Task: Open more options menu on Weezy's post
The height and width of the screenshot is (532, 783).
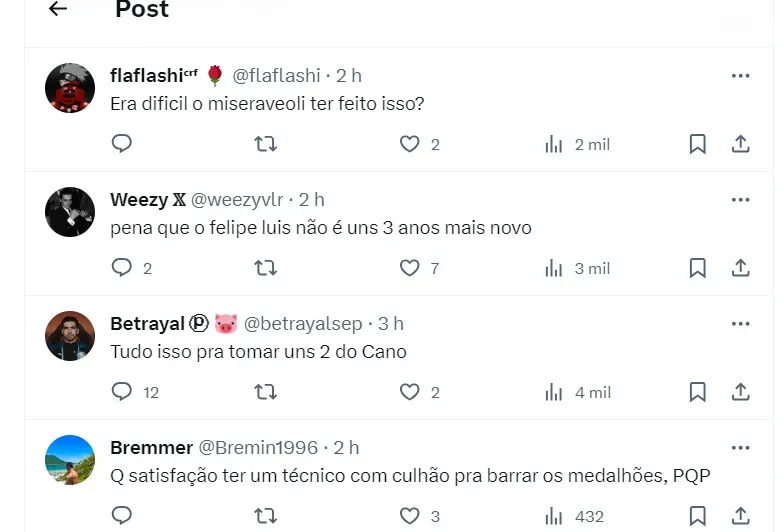Action: tap(740, 200)
